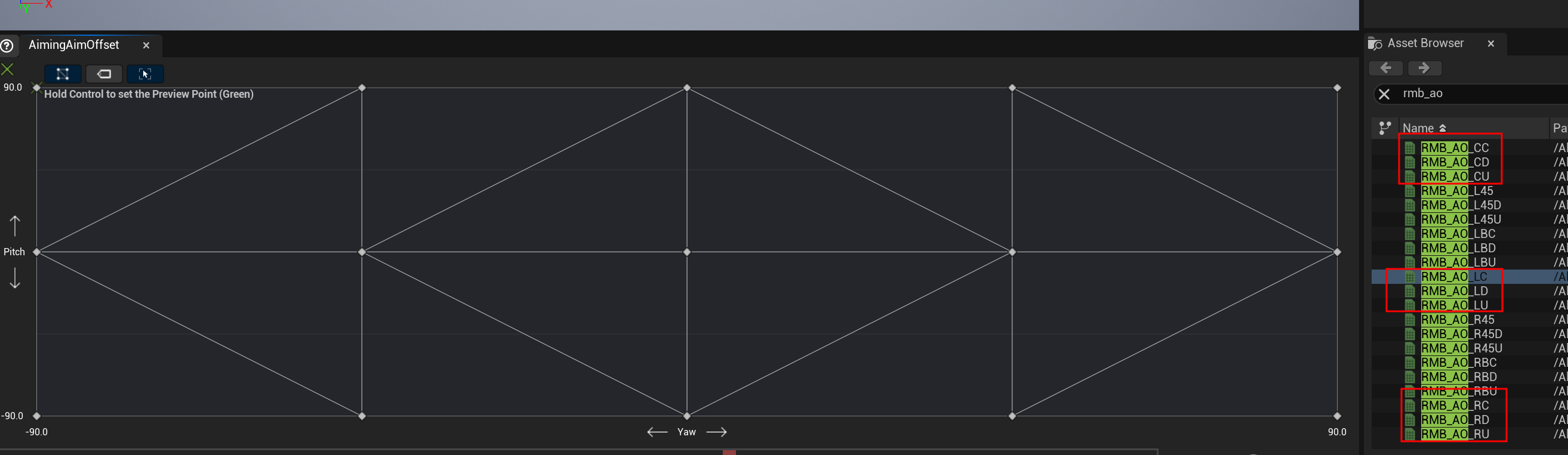1568x455 pixels.
Task: Click the center grid sample point
Action: point(686,252)
